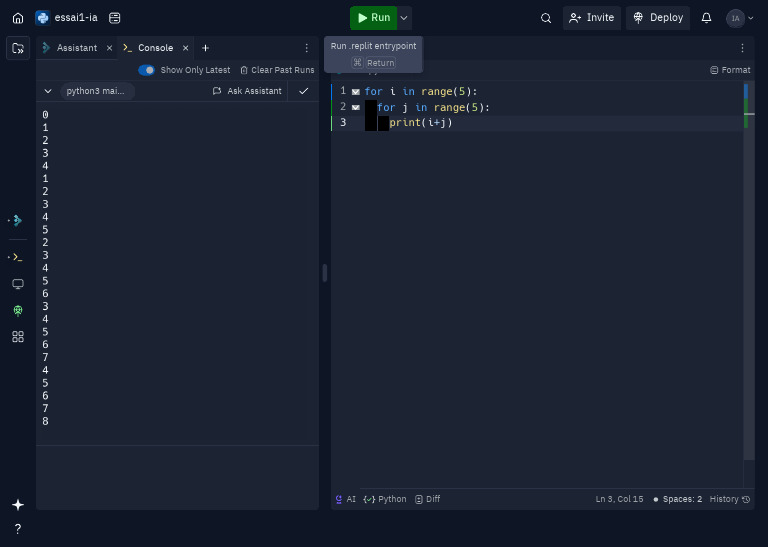Image resolution: width=768 pixels, height=547 pixels.
Task: Open the Extensions grid icon in sidebar
Action: tap(18, 337)
